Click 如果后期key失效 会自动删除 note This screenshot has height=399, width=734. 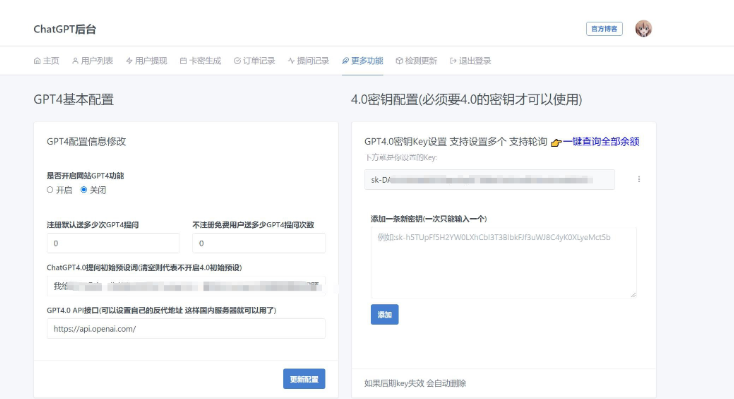(415, 384)
